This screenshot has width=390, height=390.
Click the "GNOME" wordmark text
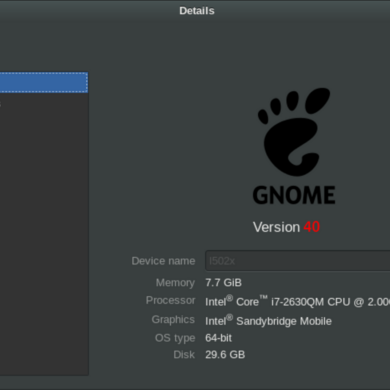click(294, 195)
